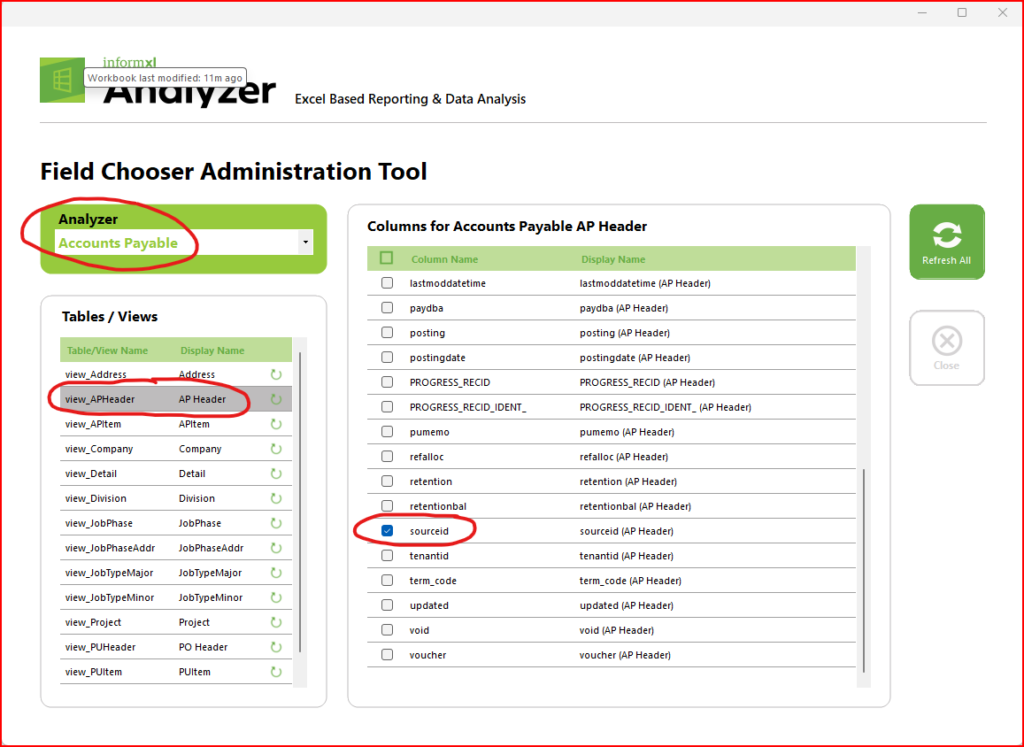
Task: Check the refalloc column checkbox
Action: (x=387, y=456)
